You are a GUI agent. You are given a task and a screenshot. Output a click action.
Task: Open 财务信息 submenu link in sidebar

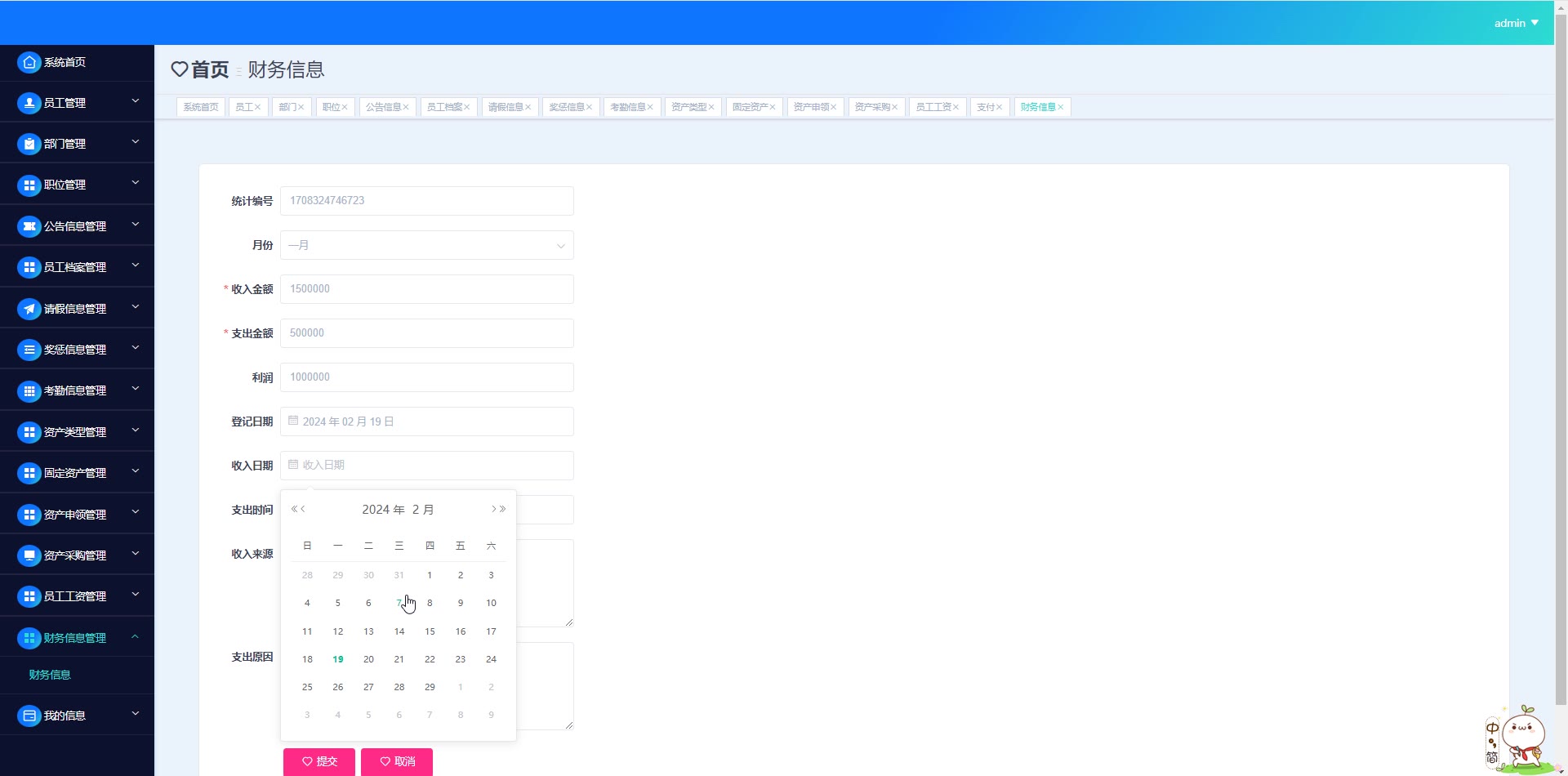coord(50,675)
